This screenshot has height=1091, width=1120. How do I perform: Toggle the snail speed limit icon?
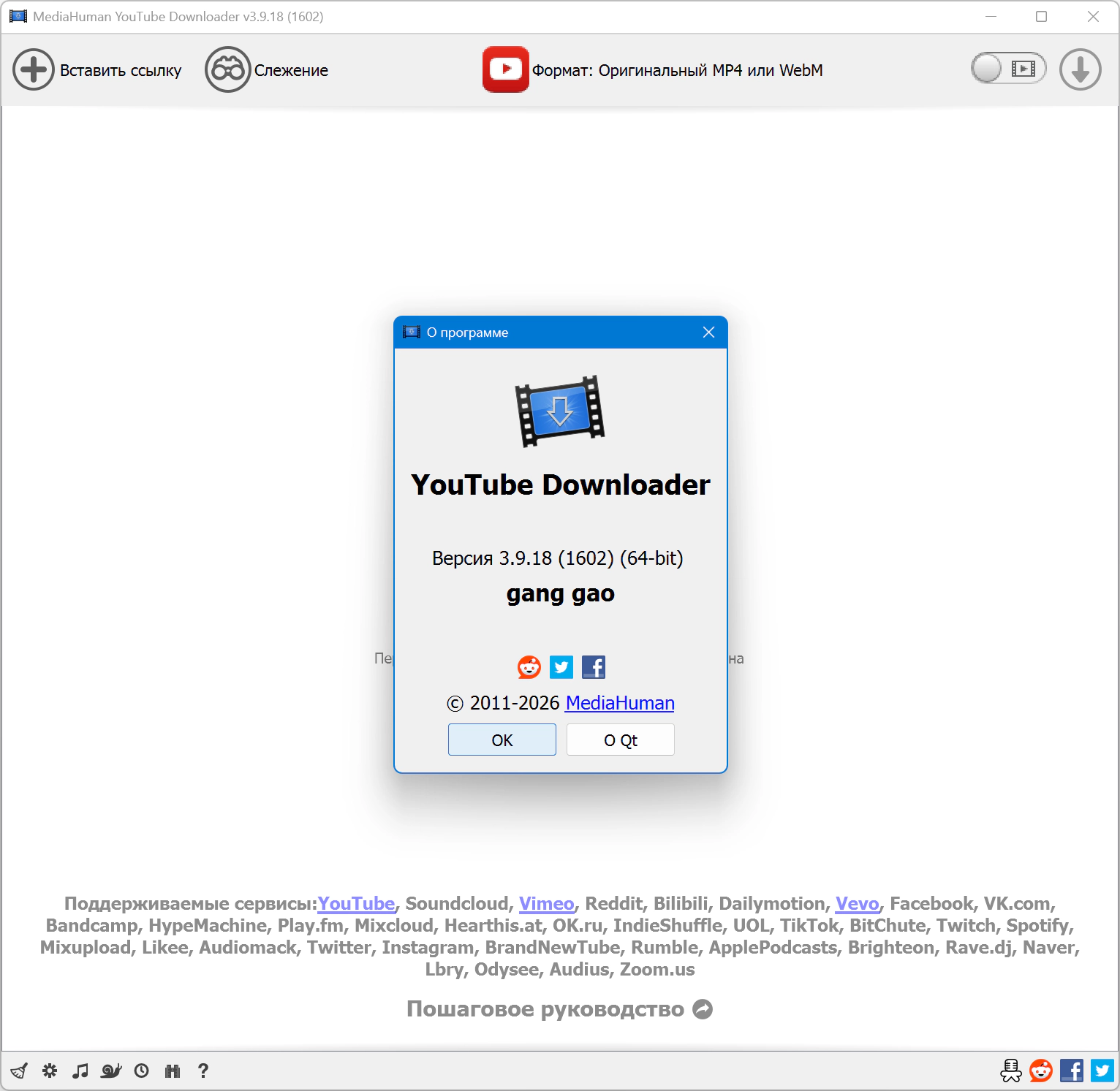111,1071
